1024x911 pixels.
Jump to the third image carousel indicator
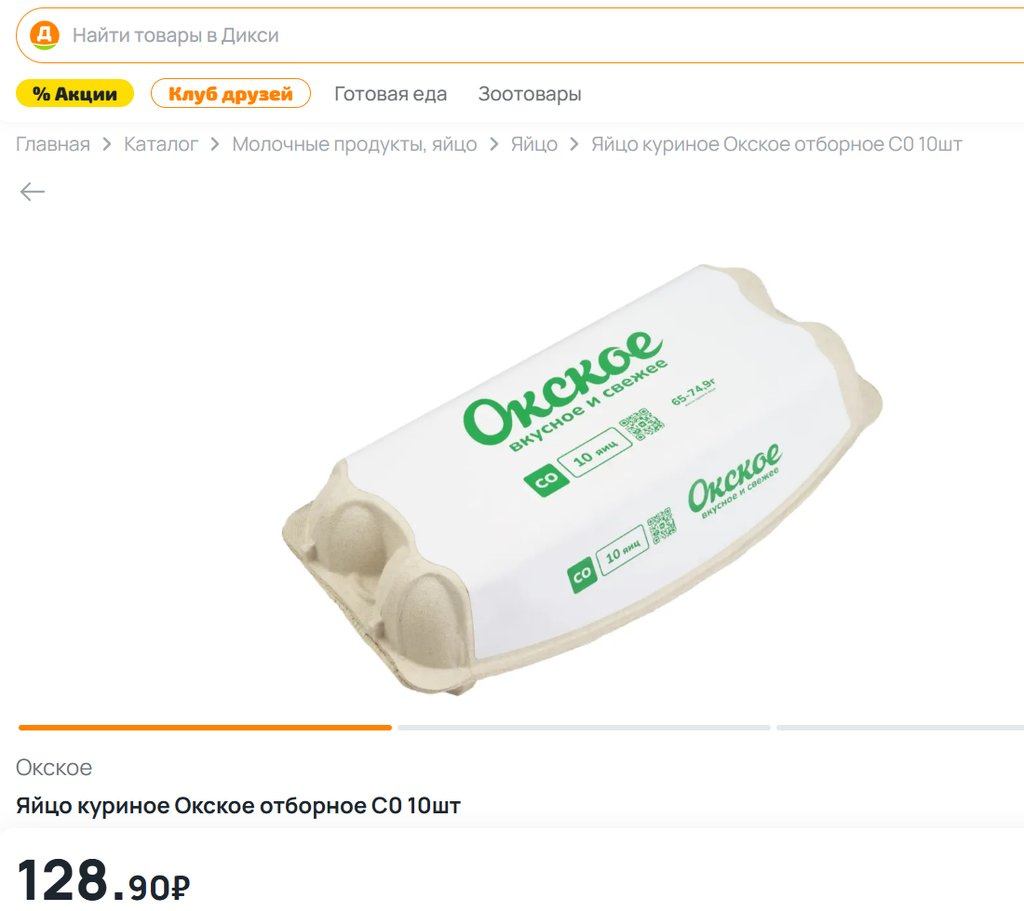pyautogui.click(x=900, y=728)
